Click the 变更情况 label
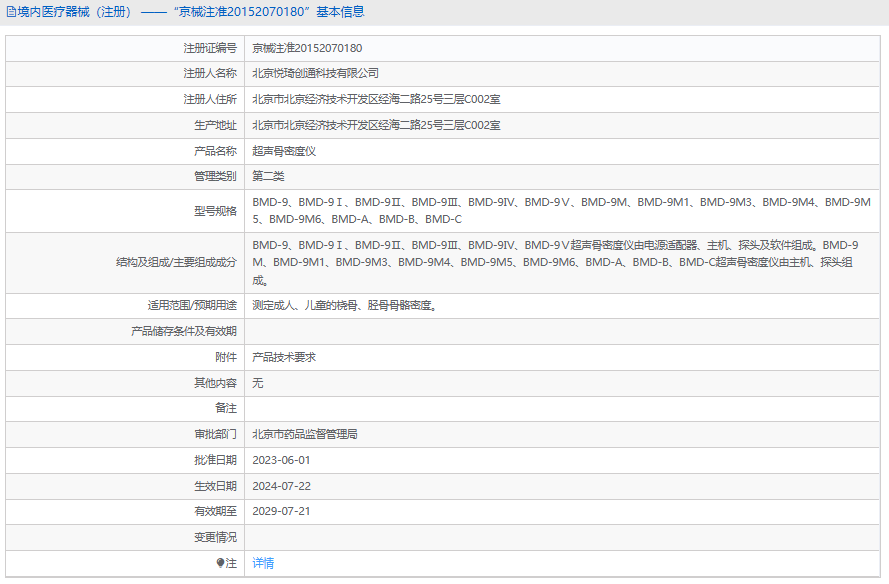 (x=215, y=538)
